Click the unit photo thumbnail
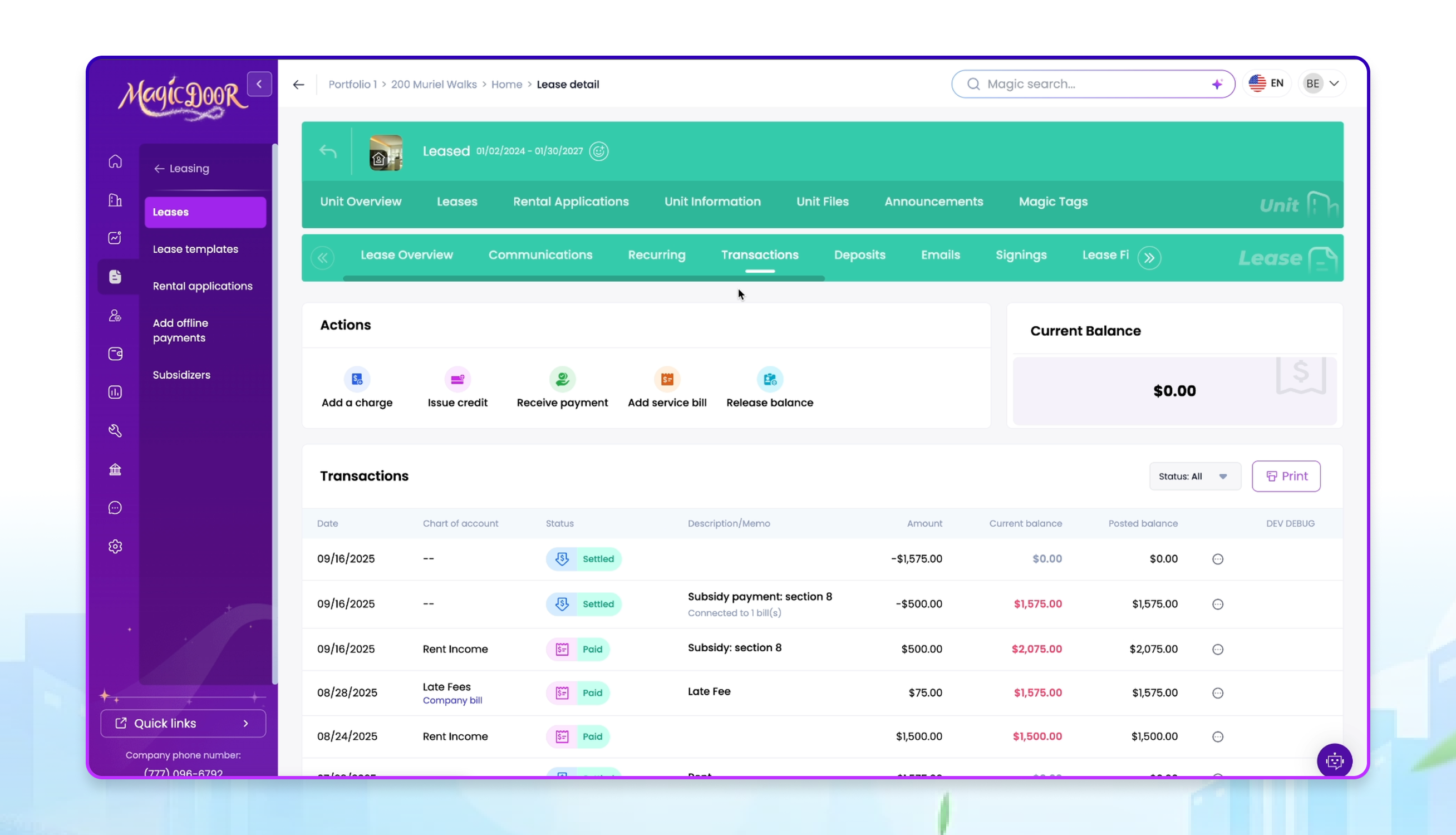Viewport: 1456px width, 835px height. point(386,153)
